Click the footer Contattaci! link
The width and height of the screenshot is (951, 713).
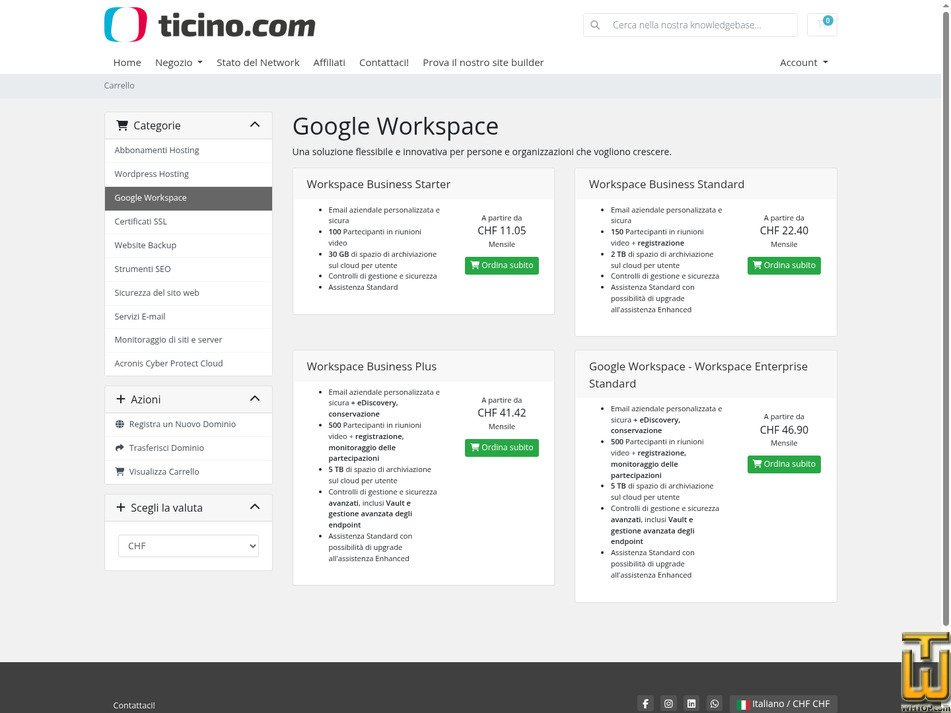[134, 705]
